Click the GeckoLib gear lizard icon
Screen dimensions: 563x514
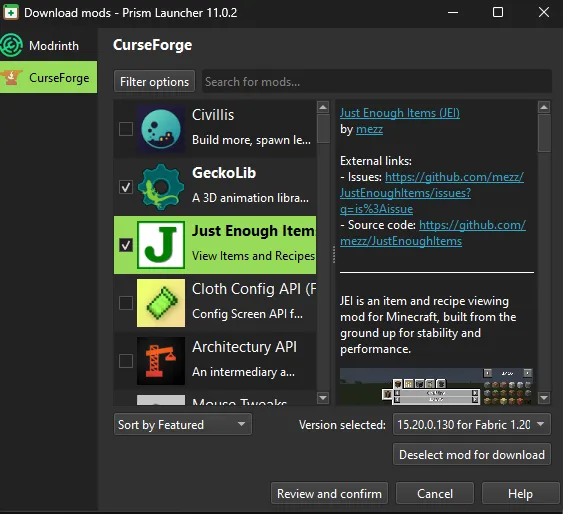click(x=161, y=187)
